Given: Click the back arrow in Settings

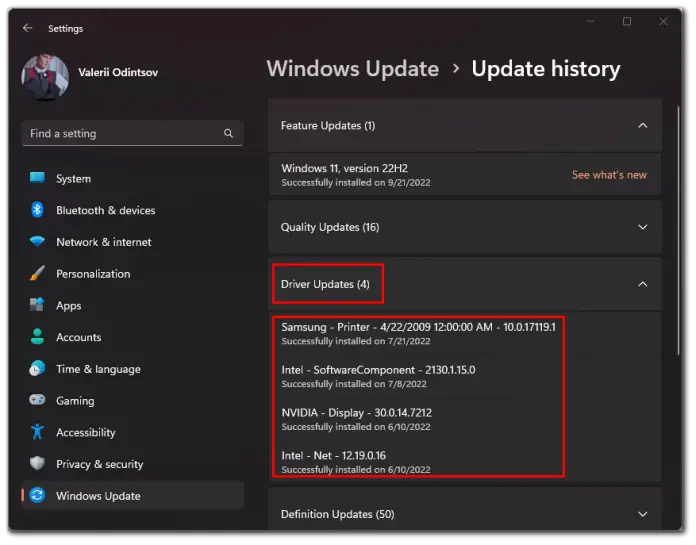Looking at the screenshot, I should (x=28, y=28).
